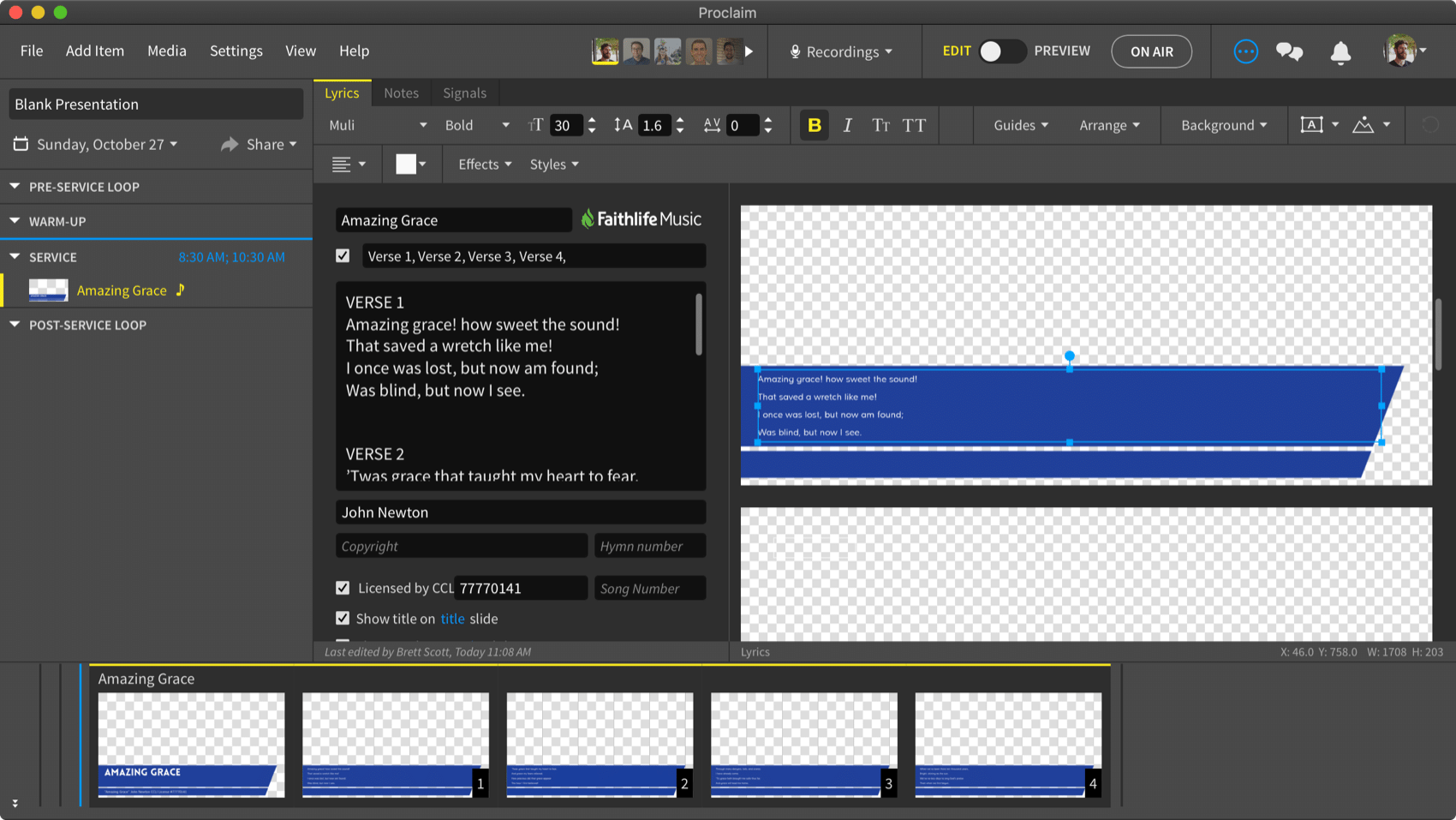
Task: Collapse the Post-Service Loop section
Action: 15,325
